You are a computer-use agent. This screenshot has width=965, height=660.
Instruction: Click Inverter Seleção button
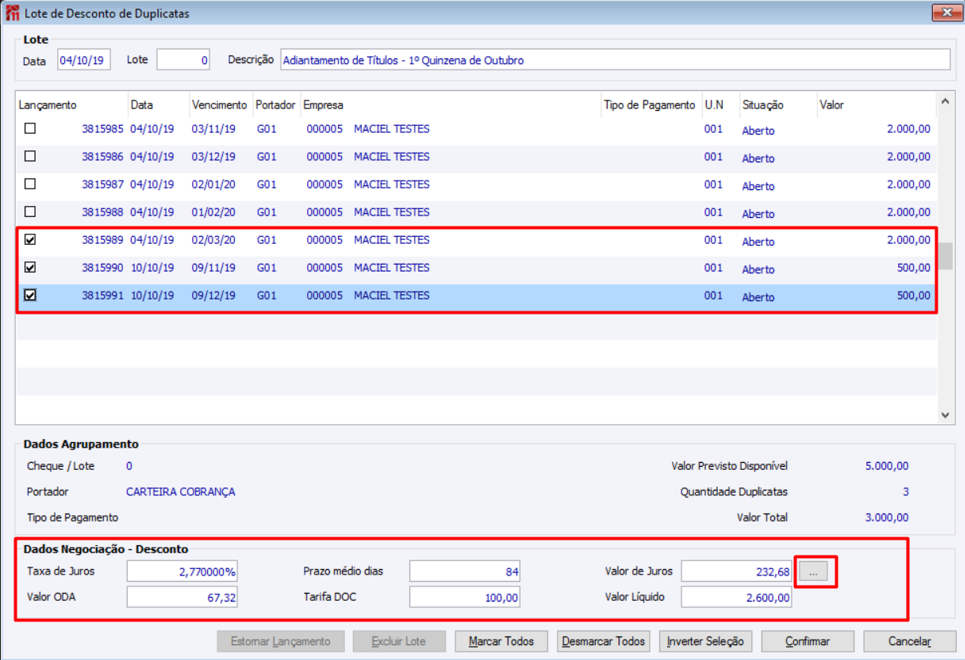coord(705,641)
